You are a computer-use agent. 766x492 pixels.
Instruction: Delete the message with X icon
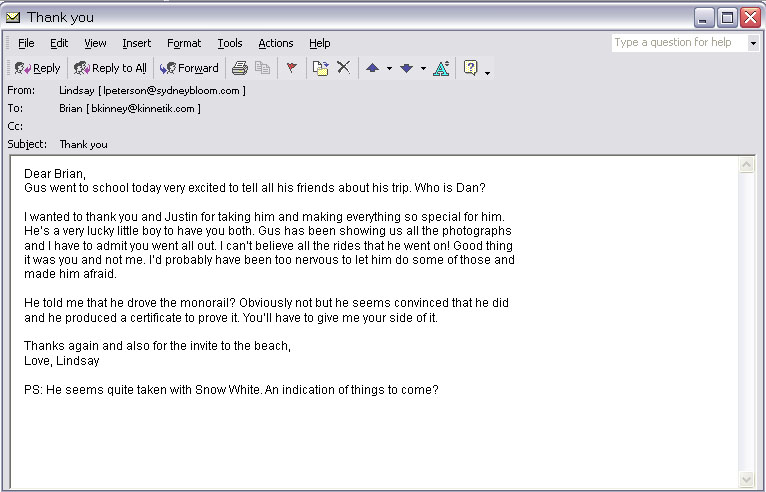343,68
